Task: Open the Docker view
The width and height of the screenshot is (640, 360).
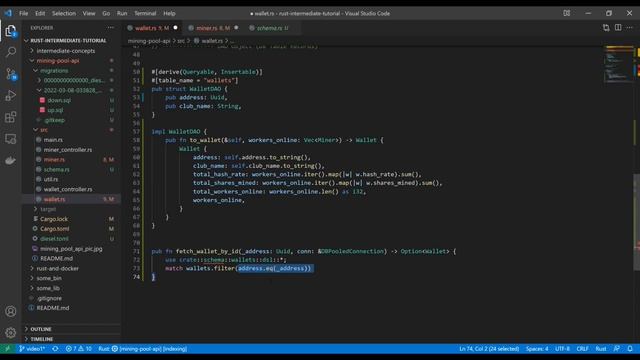Action: click(11, 160)
